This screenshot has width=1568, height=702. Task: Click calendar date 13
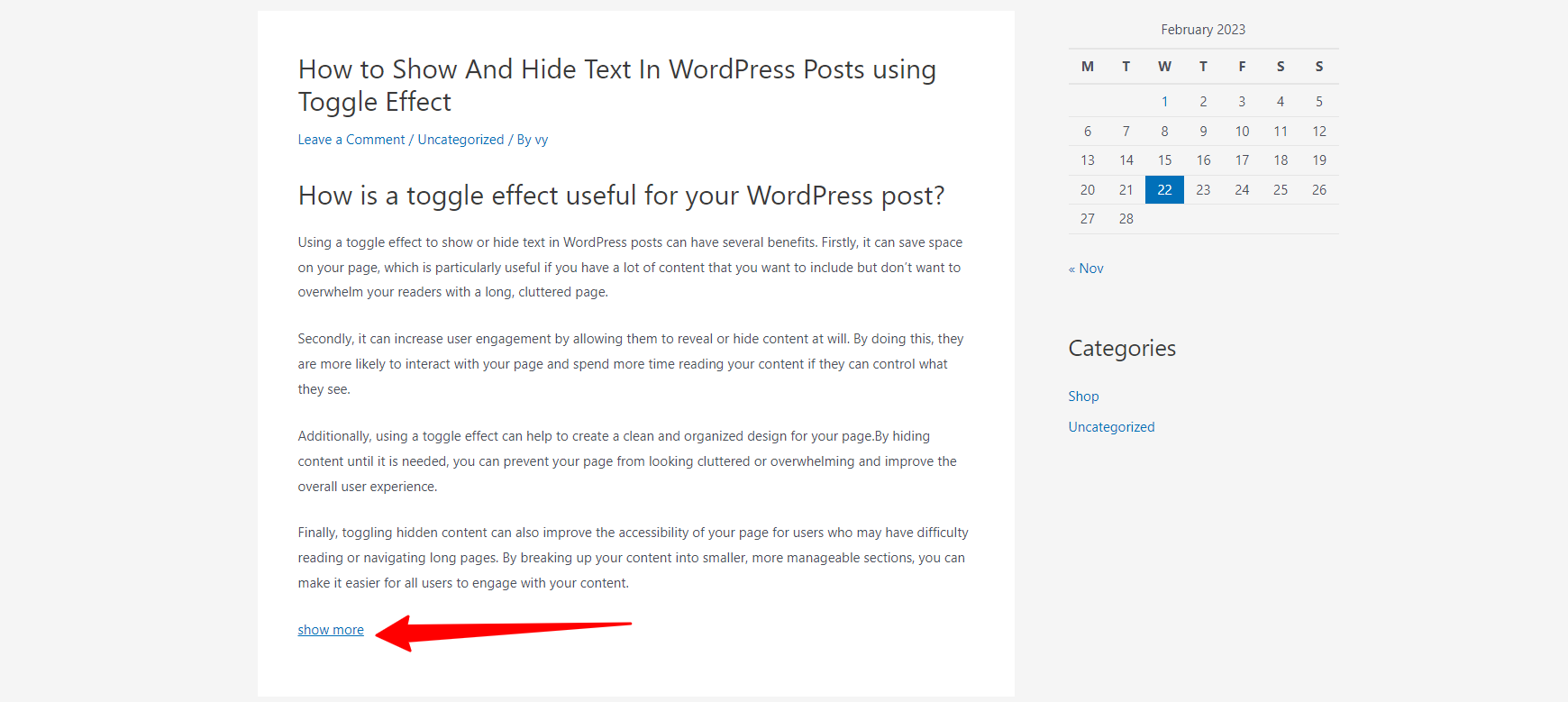(x=1088, y=160)
